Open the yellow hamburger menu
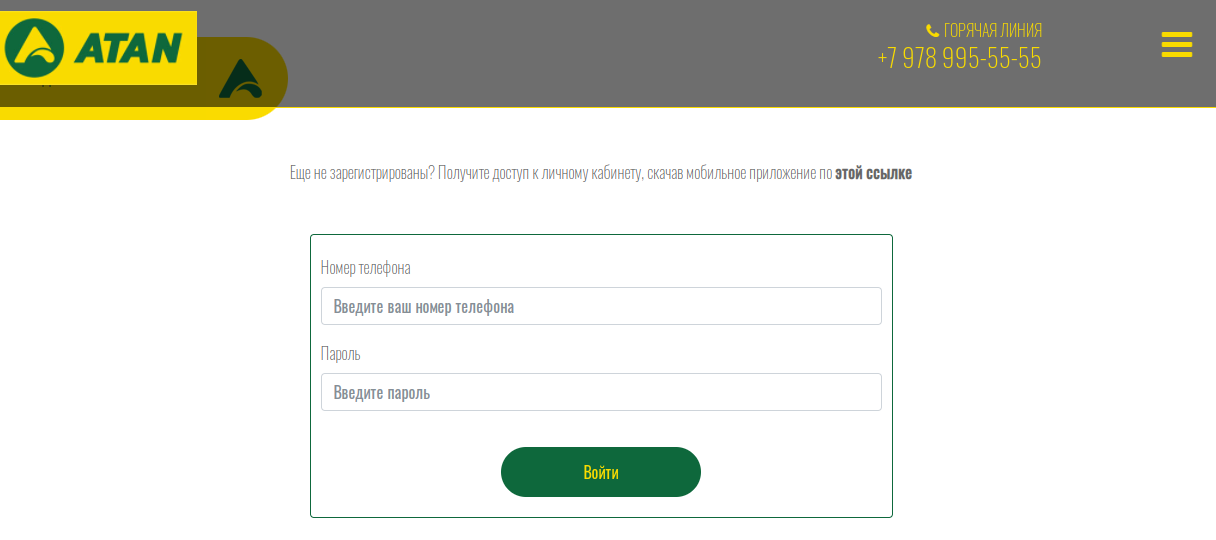Image resolution: width=1216 pixels, height=540 pixels. pos(1177,45)
